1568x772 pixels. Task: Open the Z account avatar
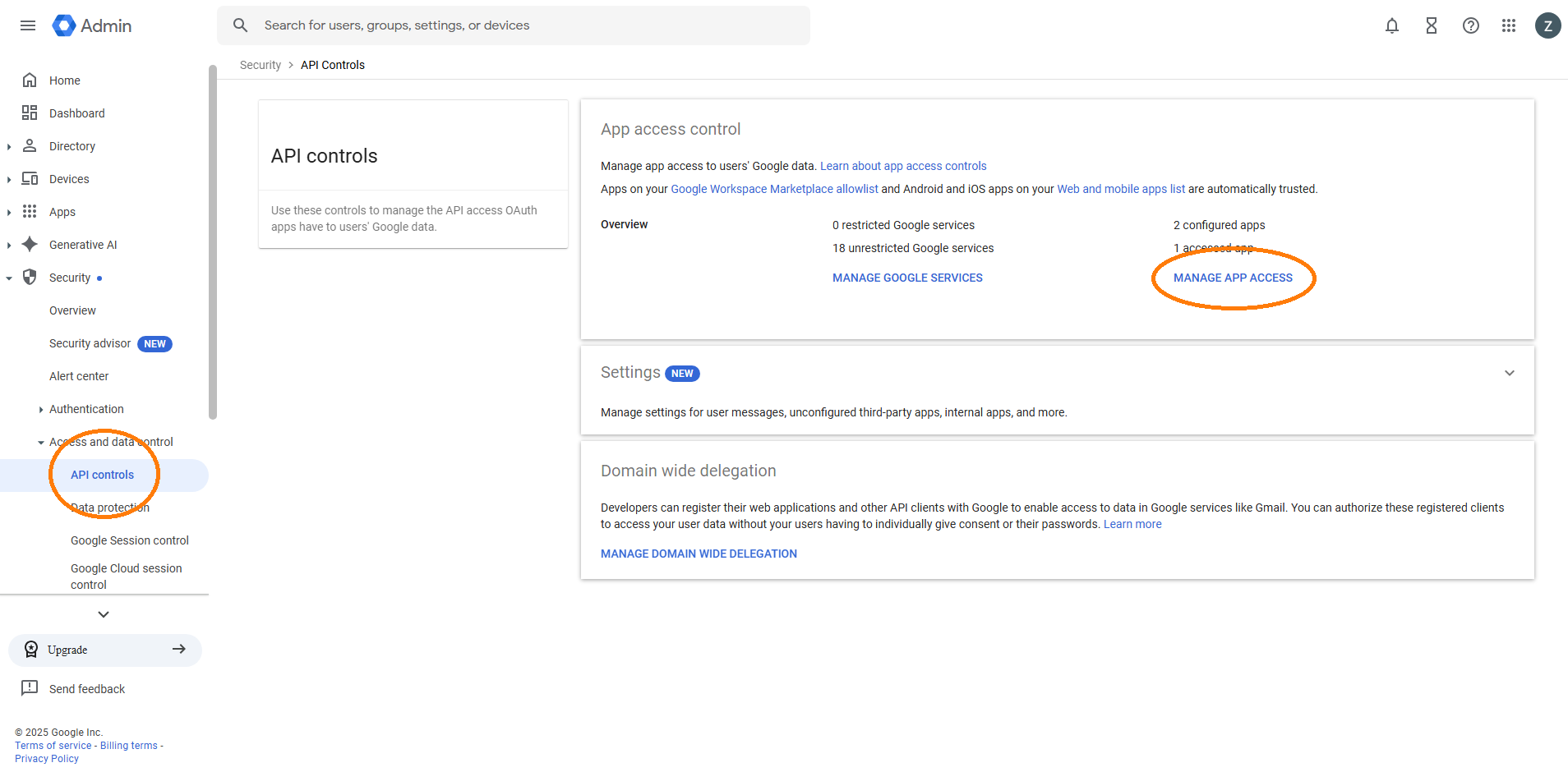[x=1548, y=25]
